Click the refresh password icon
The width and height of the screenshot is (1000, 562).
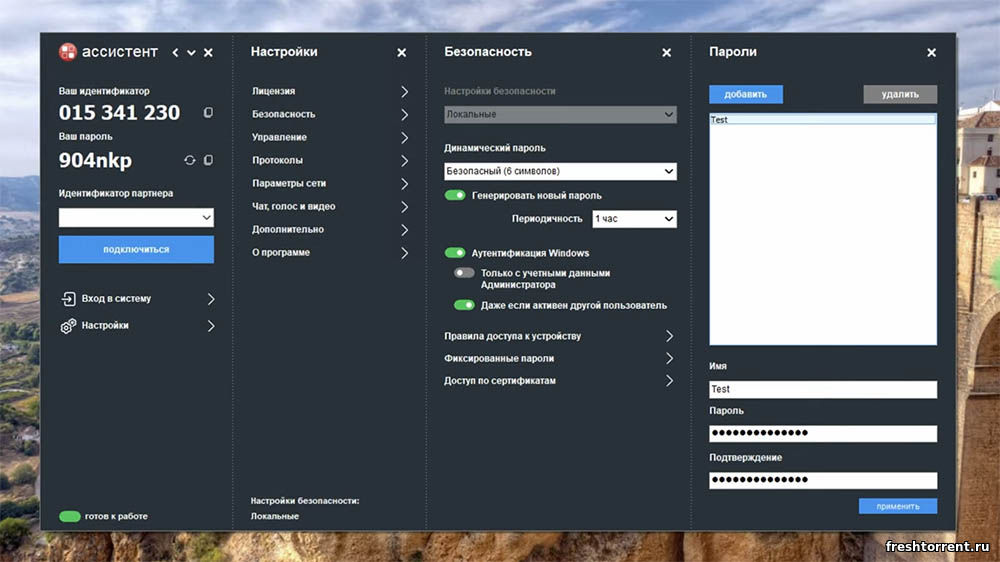pos(190,160)
